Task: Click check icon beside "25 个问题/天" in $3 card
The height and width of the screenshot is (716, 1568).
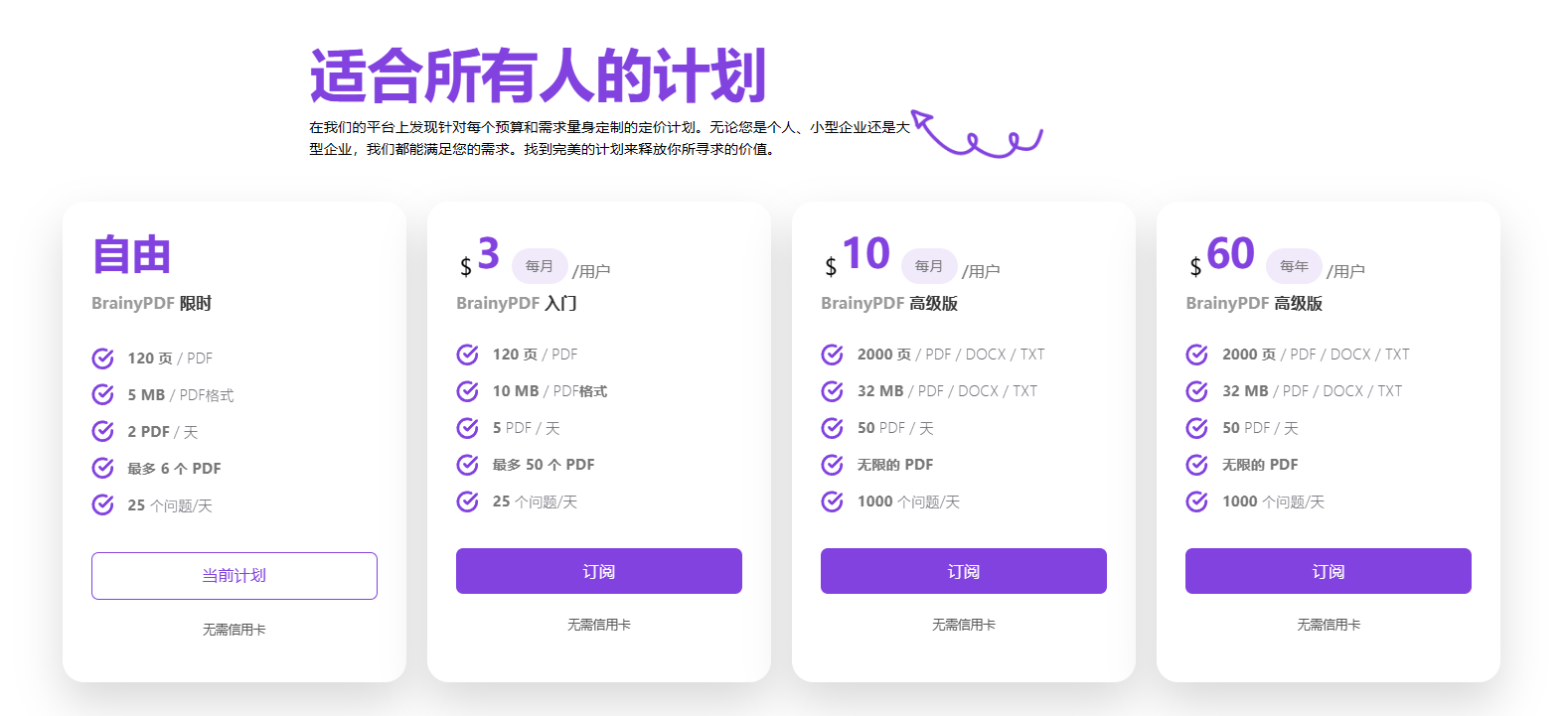Action: tap(468, 501)
